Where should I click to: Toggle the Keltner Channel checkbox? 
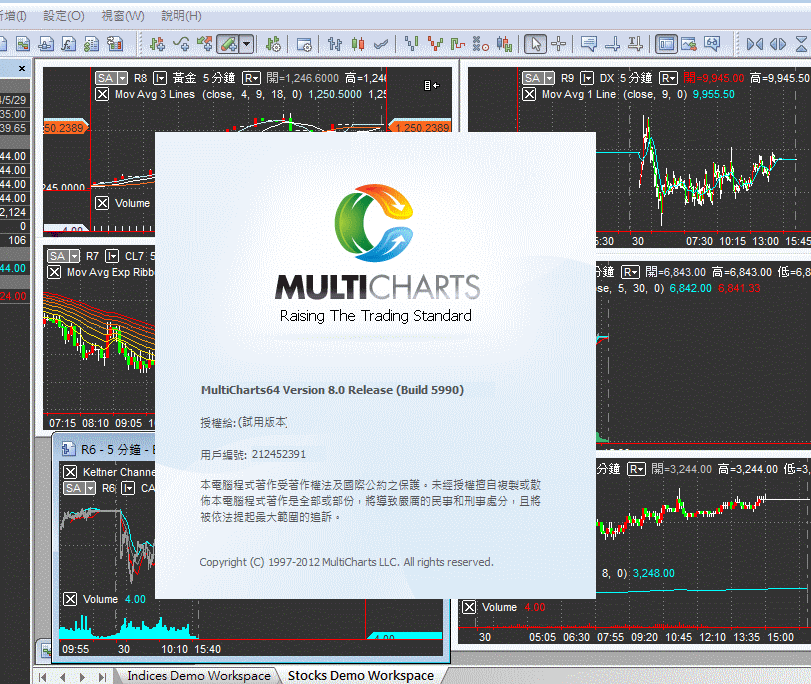pyautogui.click(x=70, y=472)
